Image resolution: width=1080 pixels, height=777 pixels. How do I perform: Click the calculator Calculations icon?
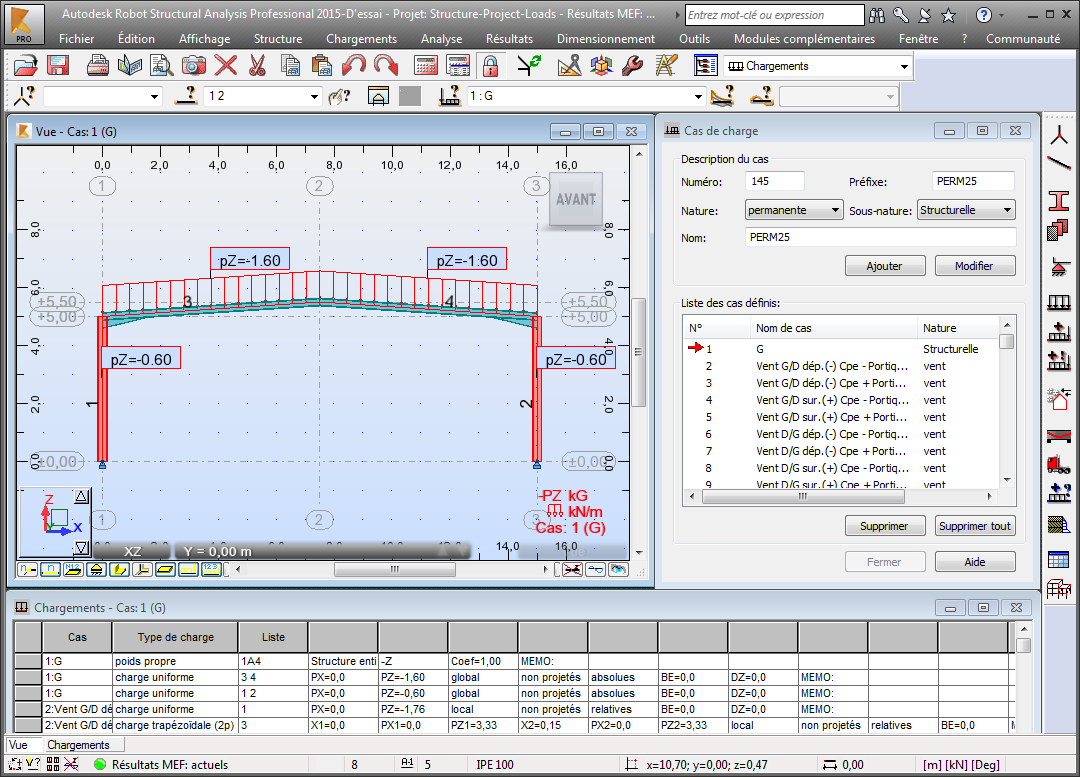427,66
